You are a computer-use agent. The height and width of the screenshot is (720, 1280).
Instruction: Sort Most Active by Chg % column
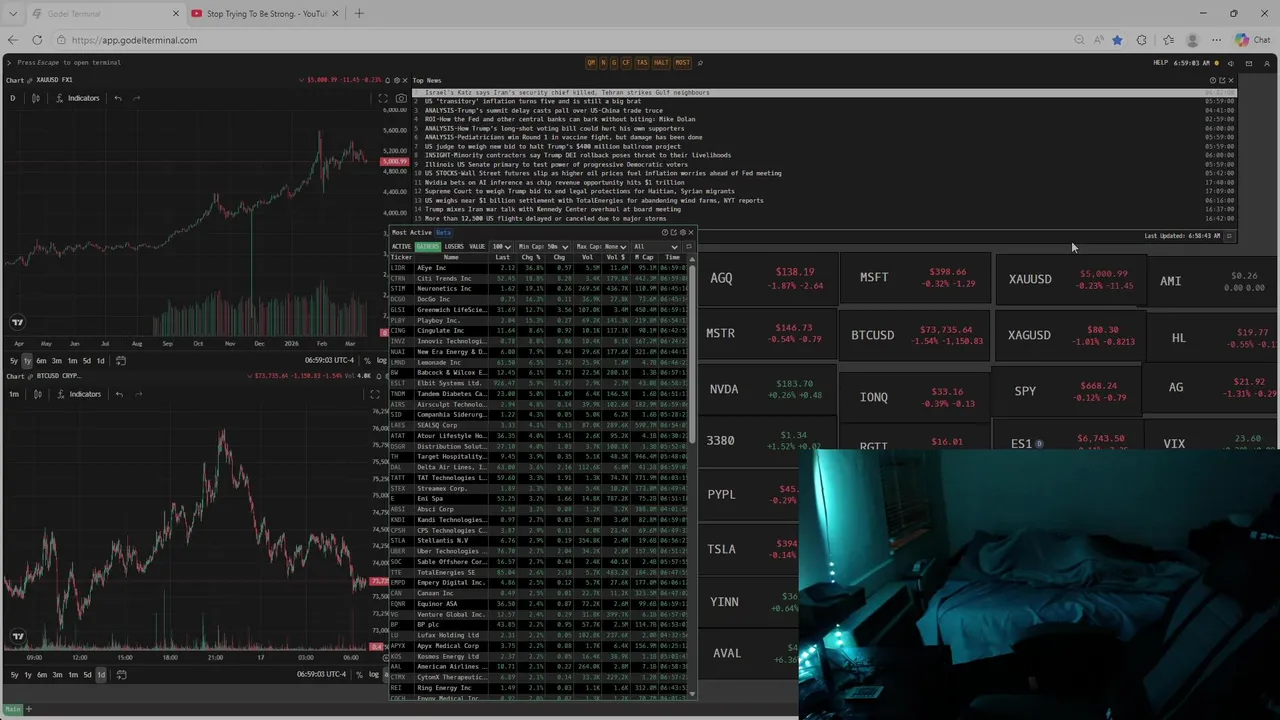pos(531,257)
